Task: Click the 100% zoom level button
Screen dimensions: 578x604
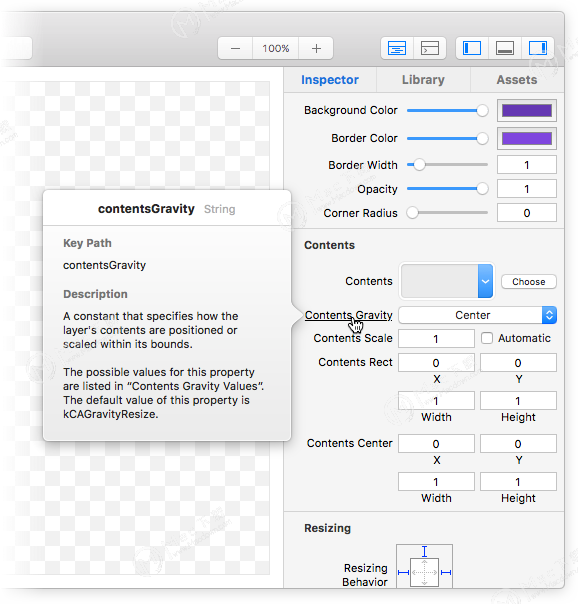Action: point(275,49)
